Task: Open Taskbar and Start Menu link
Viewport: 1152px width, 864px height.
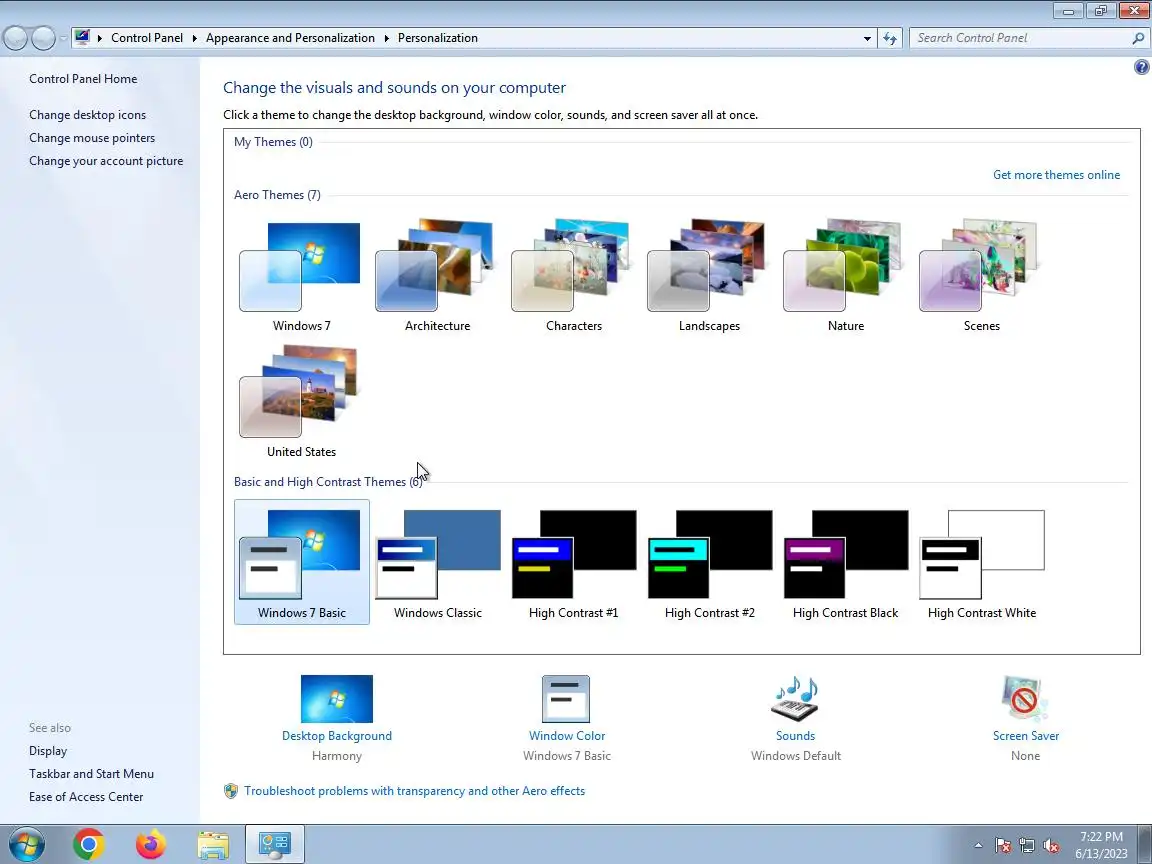Action: (91, 774)
